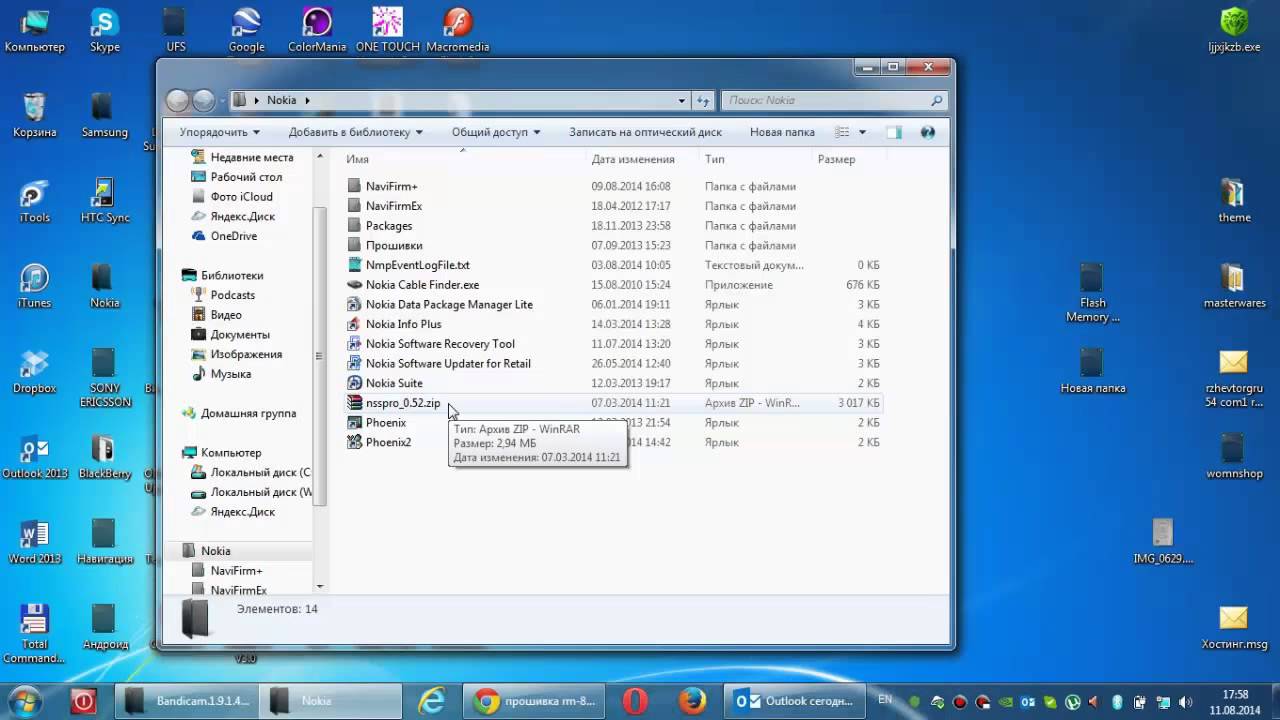Click the Firefox icon in taskbar
Image resolution: width=1280 pixels, height=720 pixels.
[x=692, y=701]
